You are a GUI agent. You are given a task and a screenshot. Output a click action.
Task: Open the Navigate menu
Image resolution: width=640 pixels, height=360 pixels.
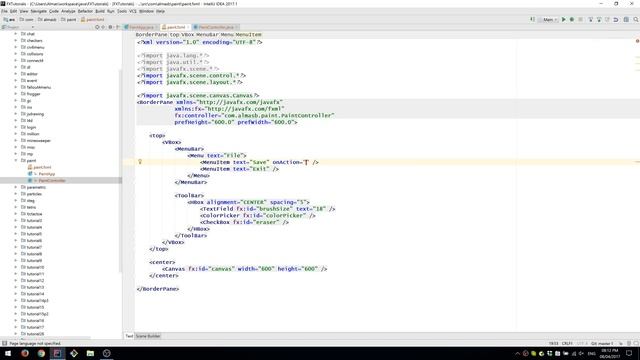click(39, 11)
